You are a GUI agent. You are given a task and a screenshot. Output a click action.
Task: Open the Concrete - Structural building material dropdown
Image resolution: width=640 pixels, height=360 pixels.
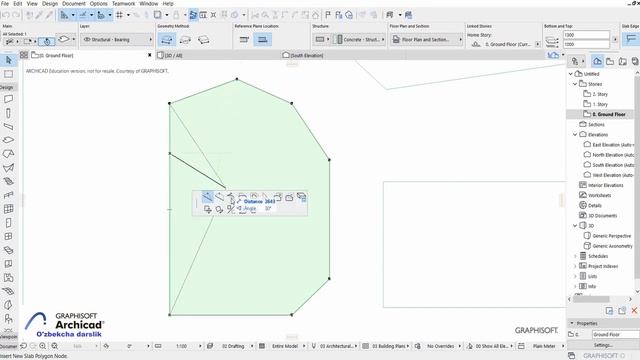(359, 40)
